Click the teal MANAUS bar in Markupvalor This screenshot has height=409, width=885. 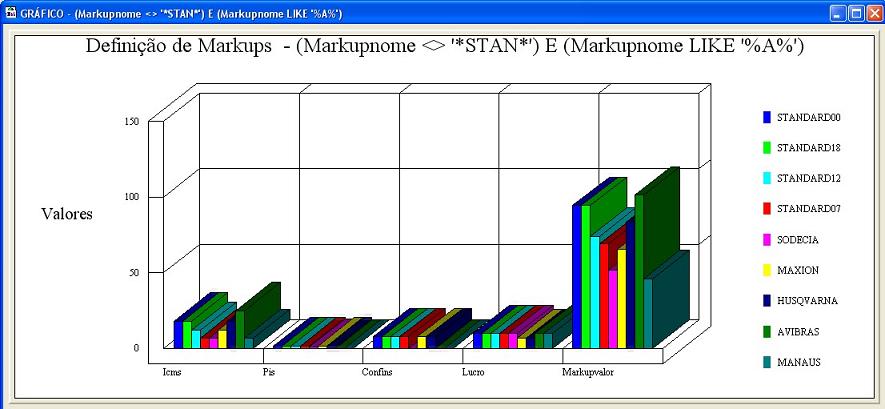(x=648, y=313)
